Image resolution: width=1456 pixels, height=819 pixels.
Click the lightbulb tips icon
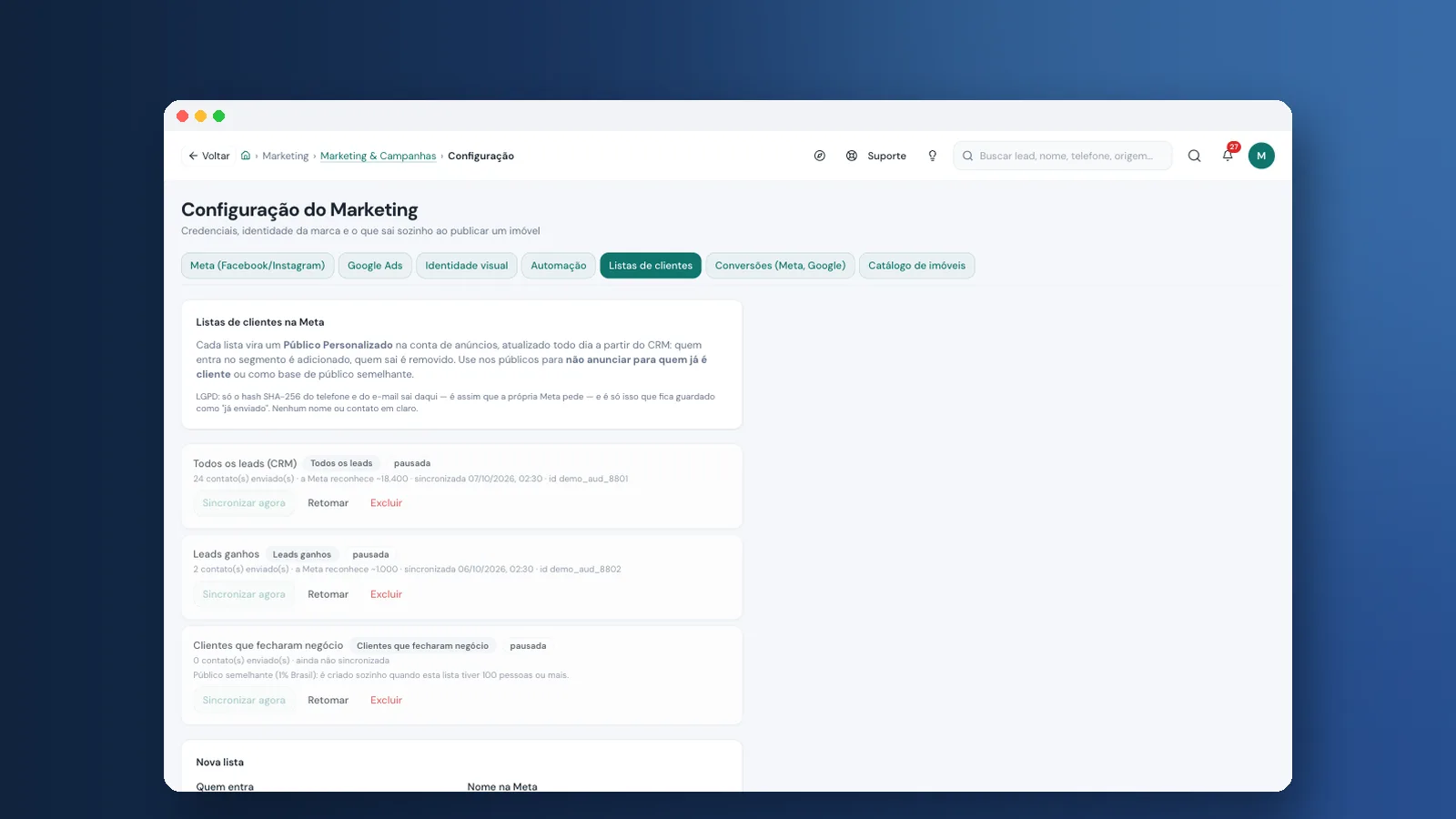pyautogui.click(x=932, y=156)
